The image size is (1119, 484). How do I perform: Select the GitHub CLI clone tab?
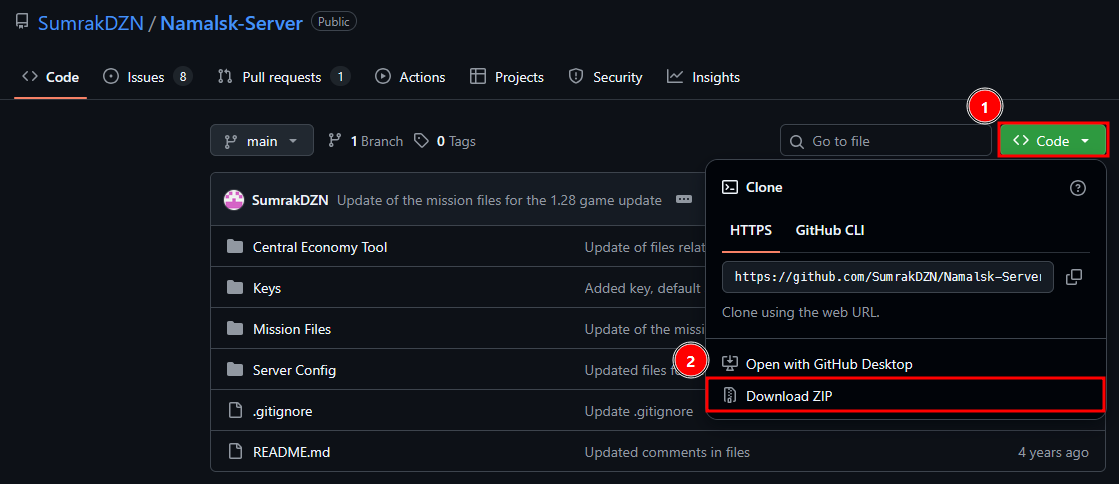[830, 231]
